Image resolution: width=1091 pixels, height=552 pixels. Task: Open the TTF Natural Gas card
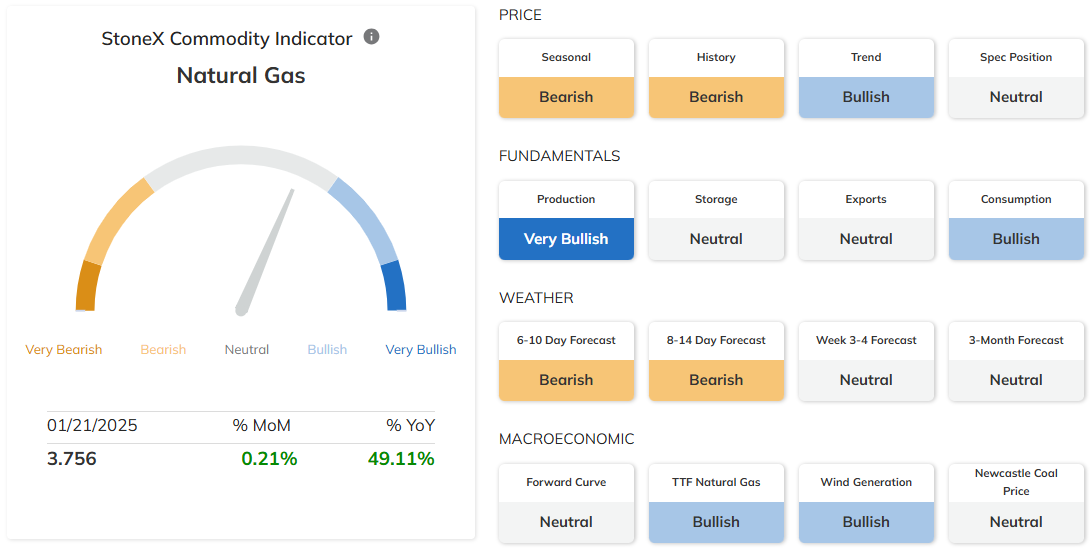point(716,503)
